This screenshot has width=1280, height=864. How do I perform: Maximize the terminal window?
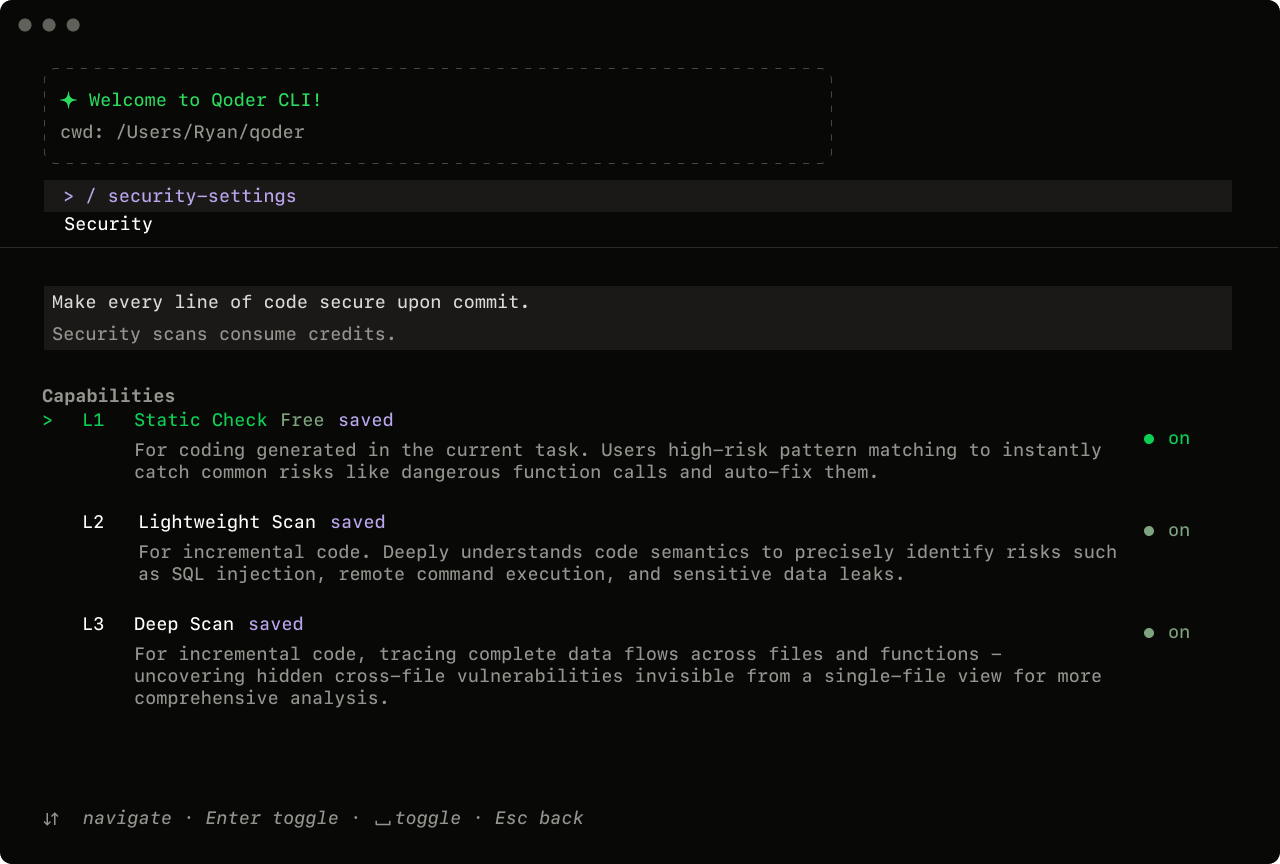(x=73, y=25)
